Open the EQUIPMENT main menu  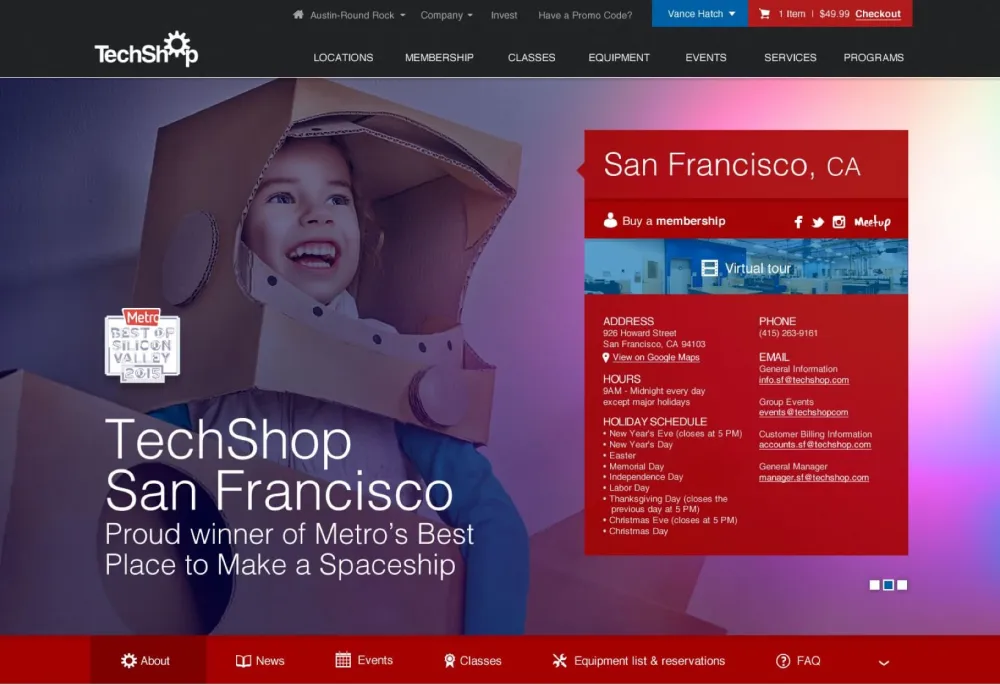tap(619, 57)
